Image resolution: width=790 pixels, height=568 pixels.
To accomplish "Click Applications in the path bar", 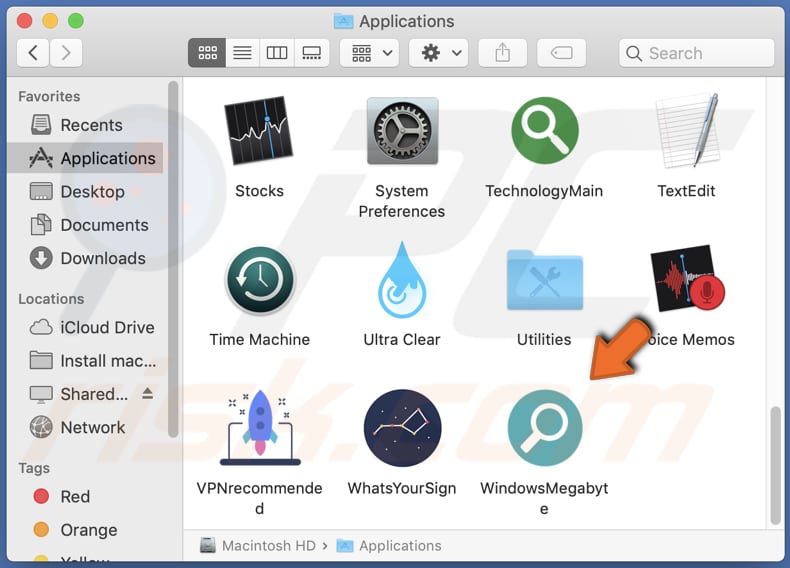I will (389, 545).
